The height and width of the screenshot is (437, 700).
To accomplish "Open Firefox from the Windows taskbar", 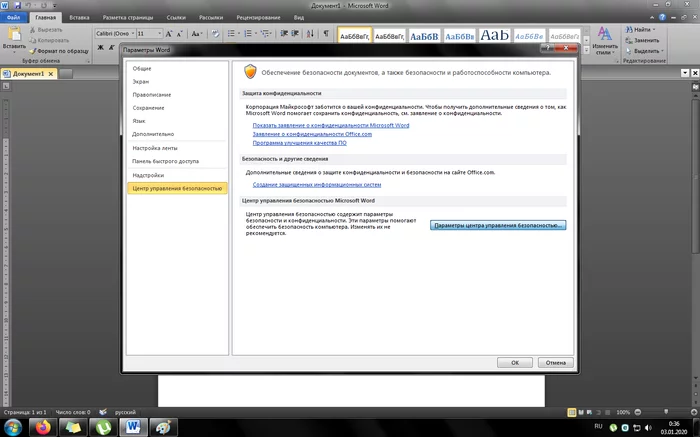I will pos(43,428).
